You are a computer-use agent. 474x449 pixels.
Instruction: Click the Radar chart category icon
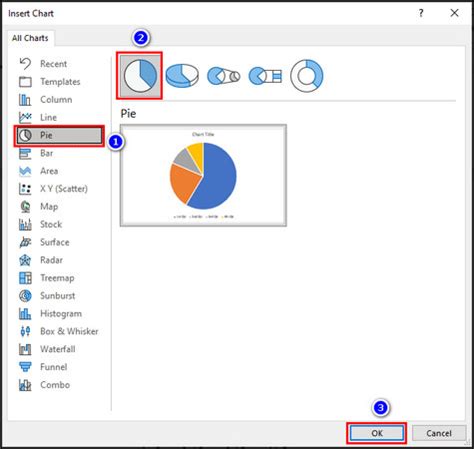[x=25, y=260]
